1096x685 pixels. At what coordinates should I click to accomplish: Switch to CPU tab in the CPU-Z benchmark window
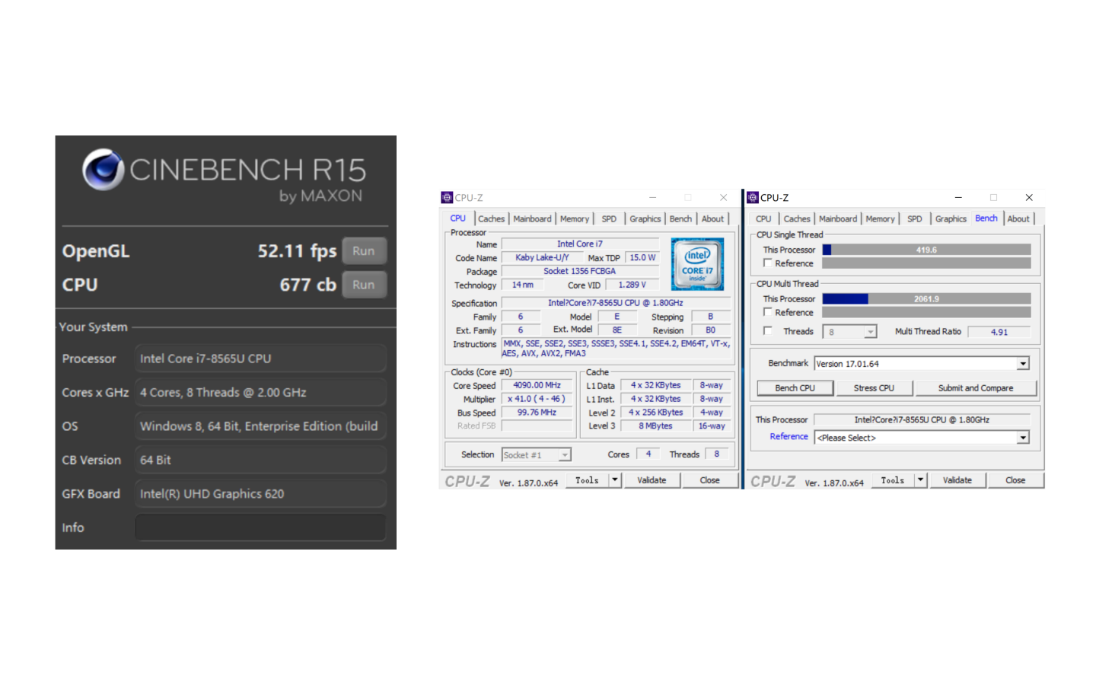click(763, 219)
